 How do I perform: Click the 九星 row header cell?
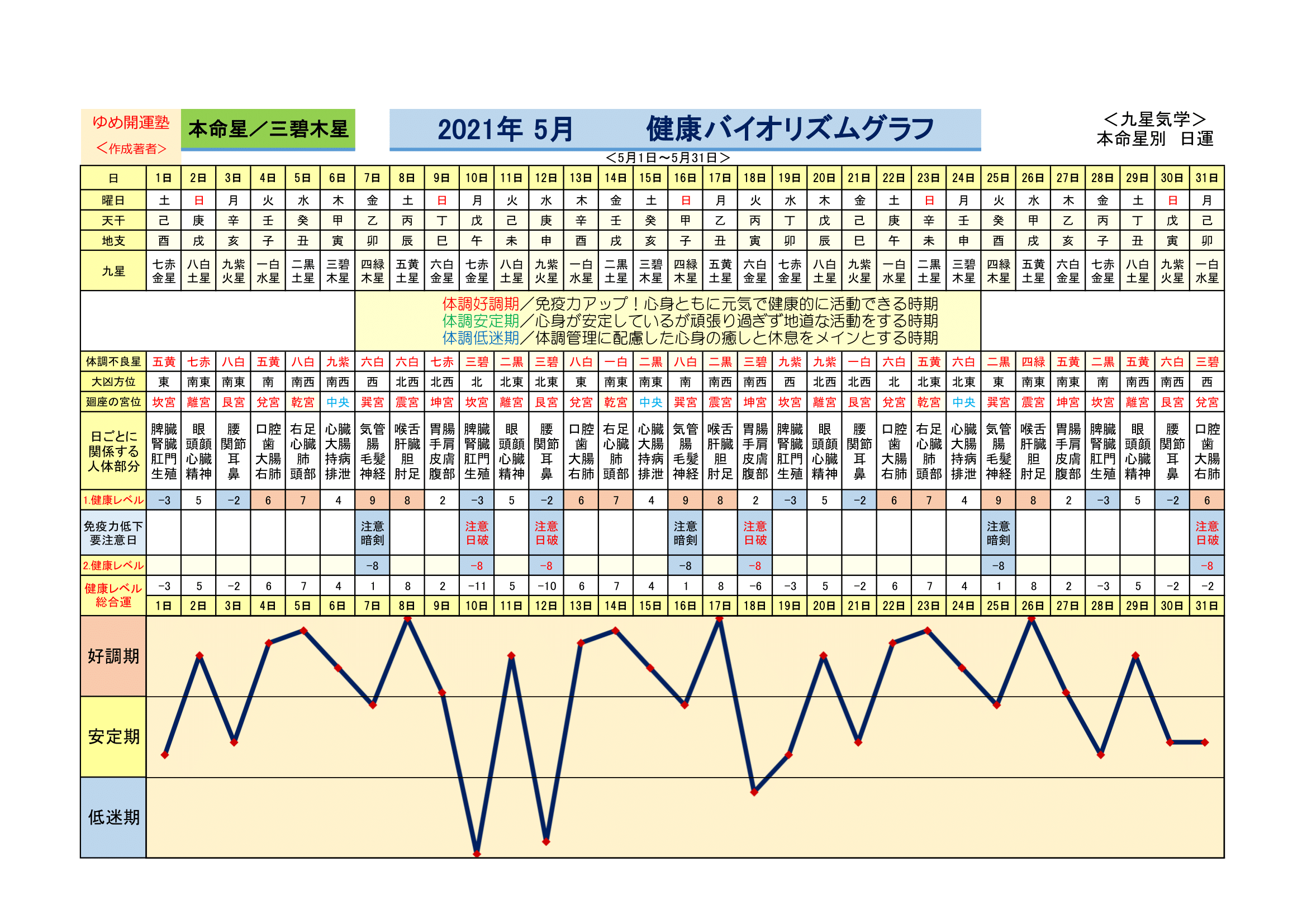tap(113, 272)
